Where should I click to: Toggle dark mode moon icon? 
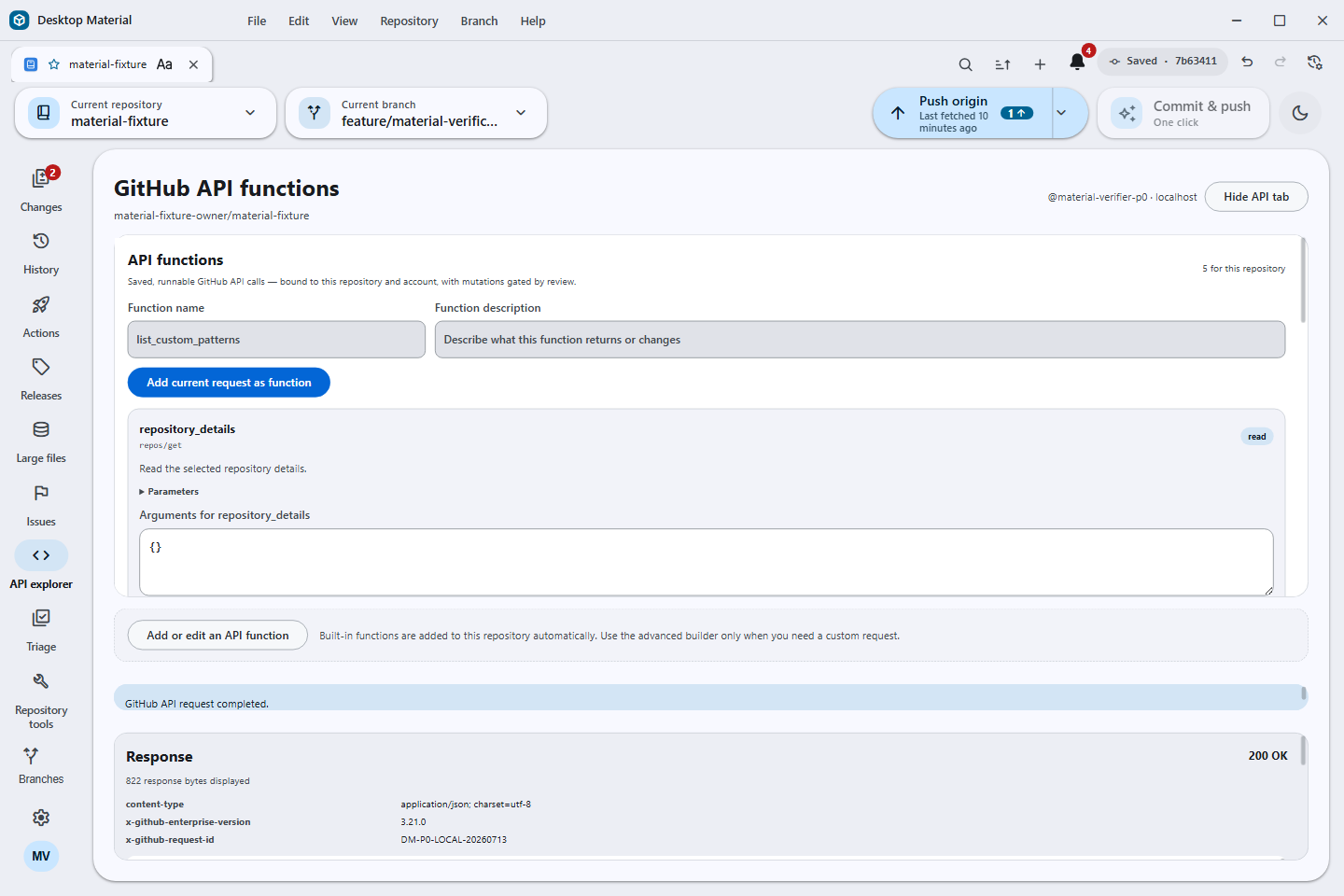(x=1300, y=113)
